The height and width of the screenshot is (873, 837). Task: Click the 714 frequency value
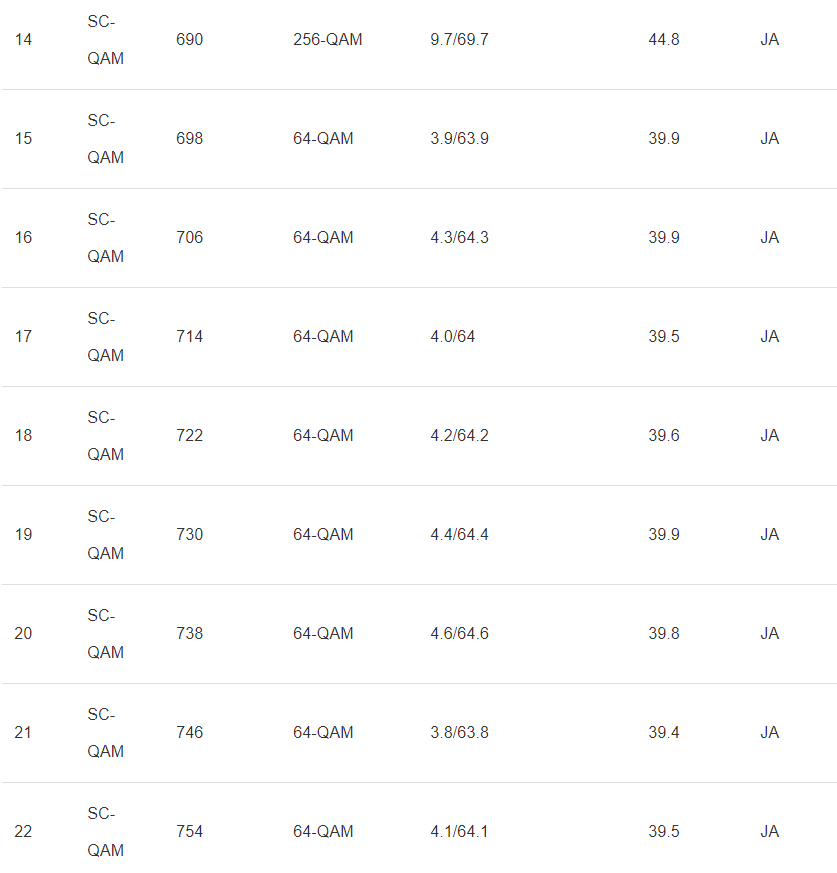[189, 337]
